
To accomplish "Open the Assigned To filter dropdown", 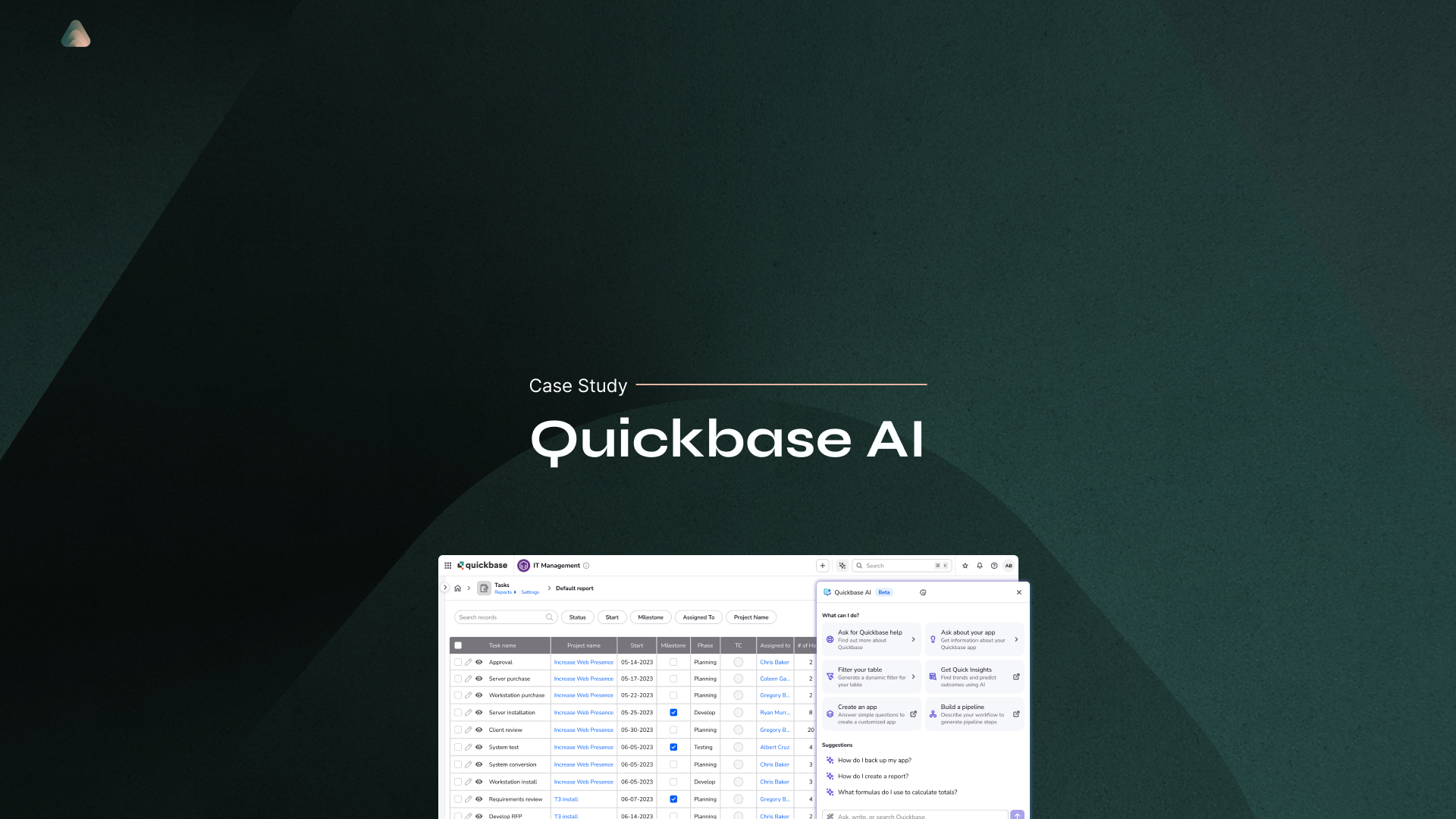I will pos(698,617).
